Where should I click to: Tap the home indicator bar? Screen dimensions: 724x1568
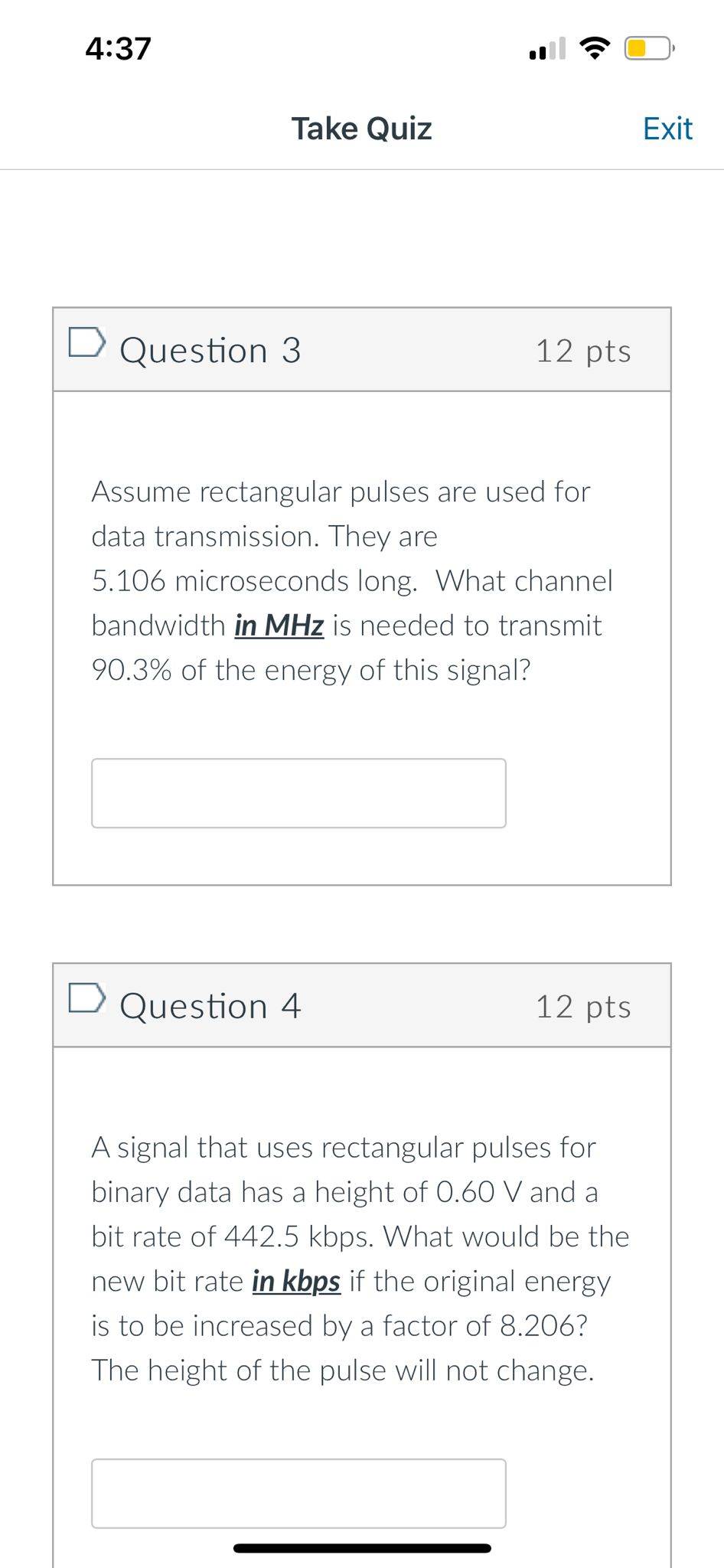(362, 1548)
